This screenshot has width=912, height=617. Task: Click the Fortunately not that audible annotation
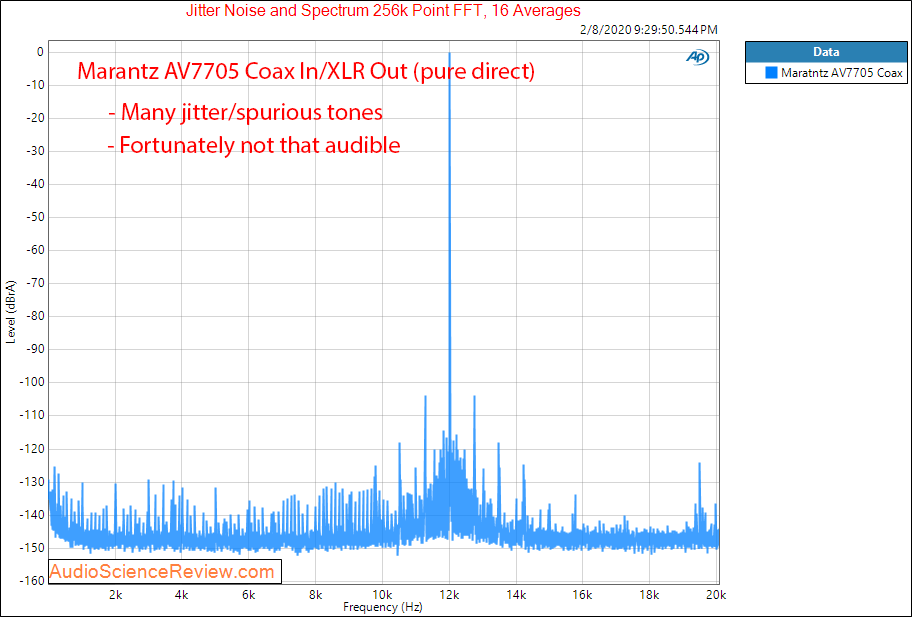254,145
